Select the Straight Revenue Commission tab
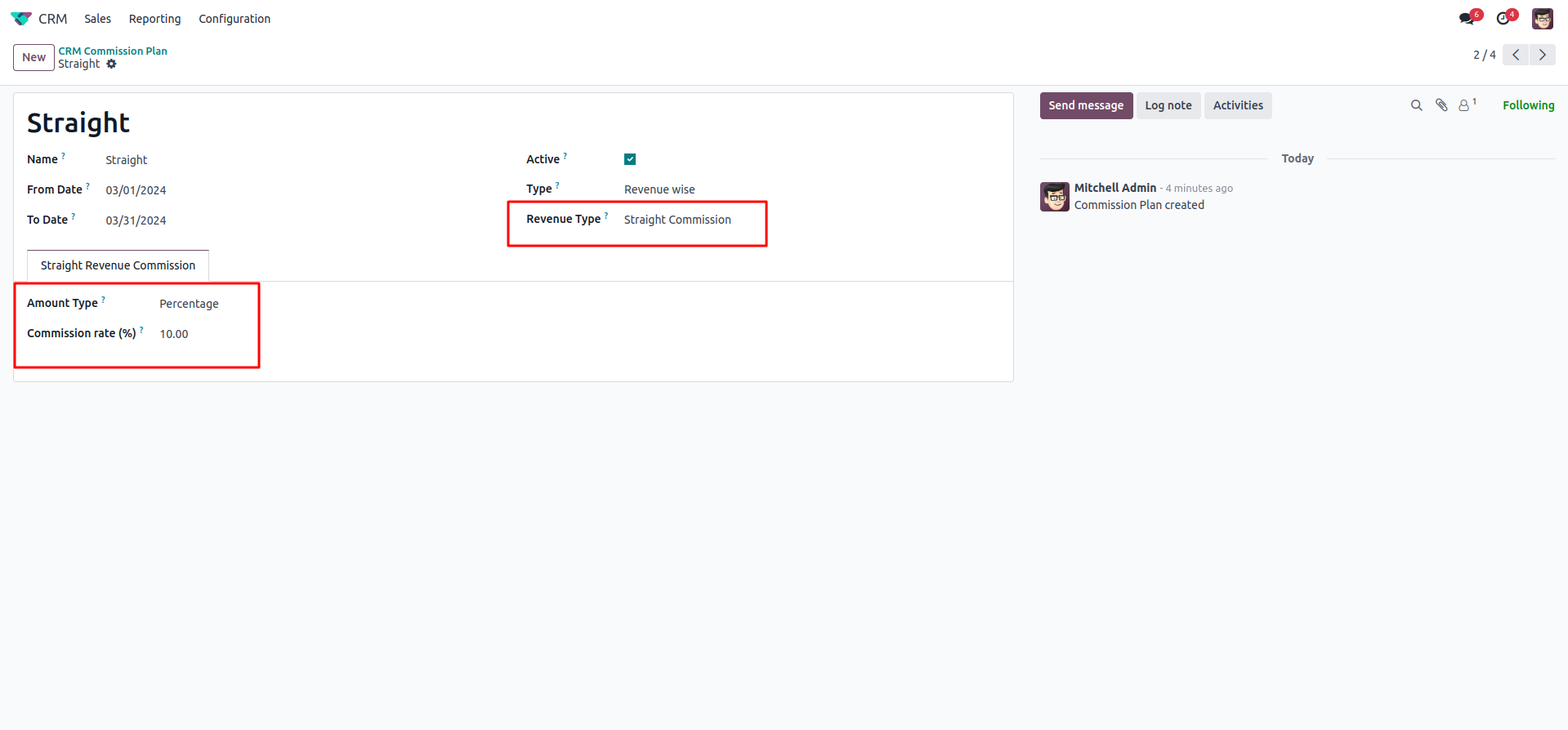The height and width of the screenshot is (730, 1568). (x=118, y=265)
